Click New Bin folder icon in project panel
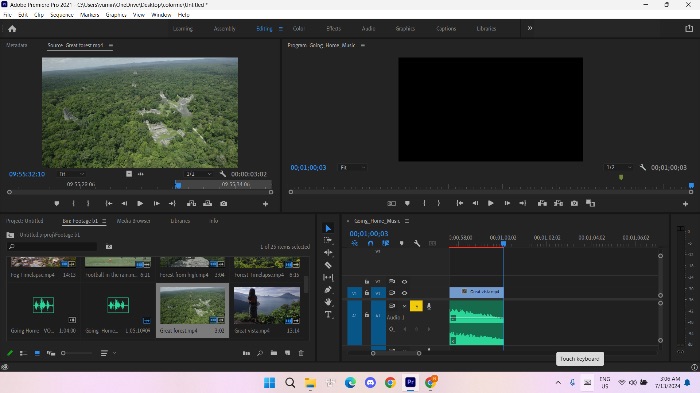 pos(274,353)
